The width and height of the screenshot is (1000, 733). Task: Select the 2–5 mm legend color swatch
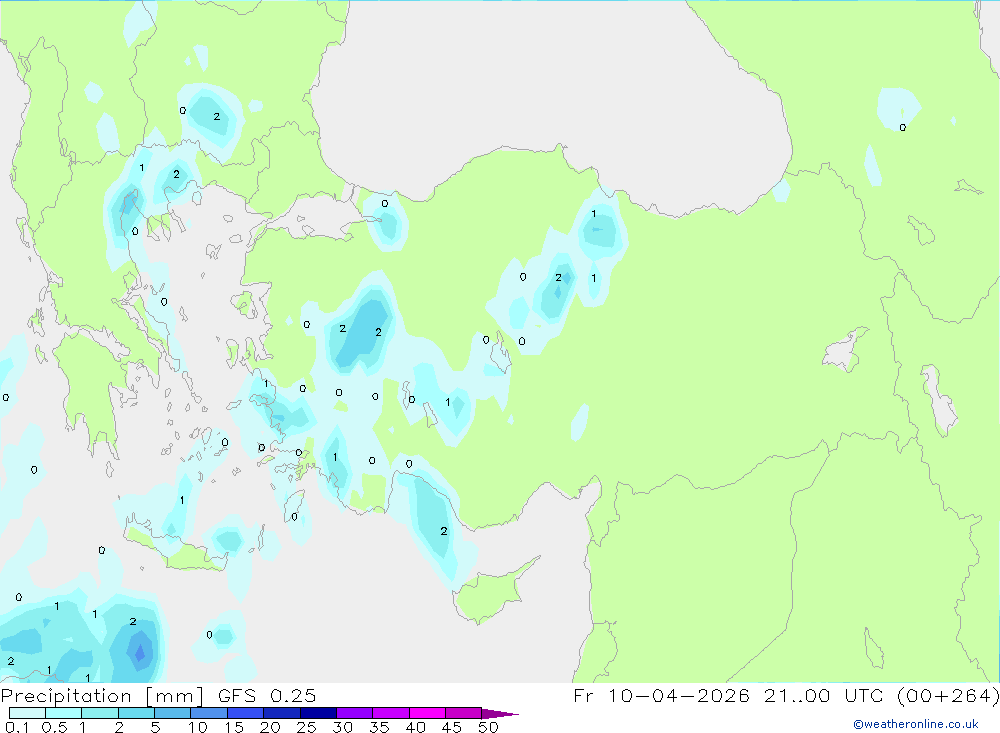[x=136, y=713]
